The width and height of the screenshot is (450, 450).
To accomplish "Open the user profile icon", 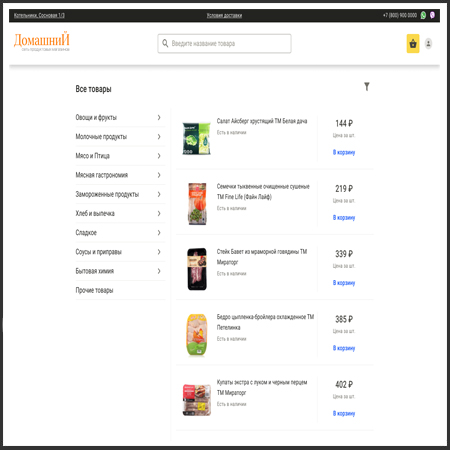I will pos(428,44).
